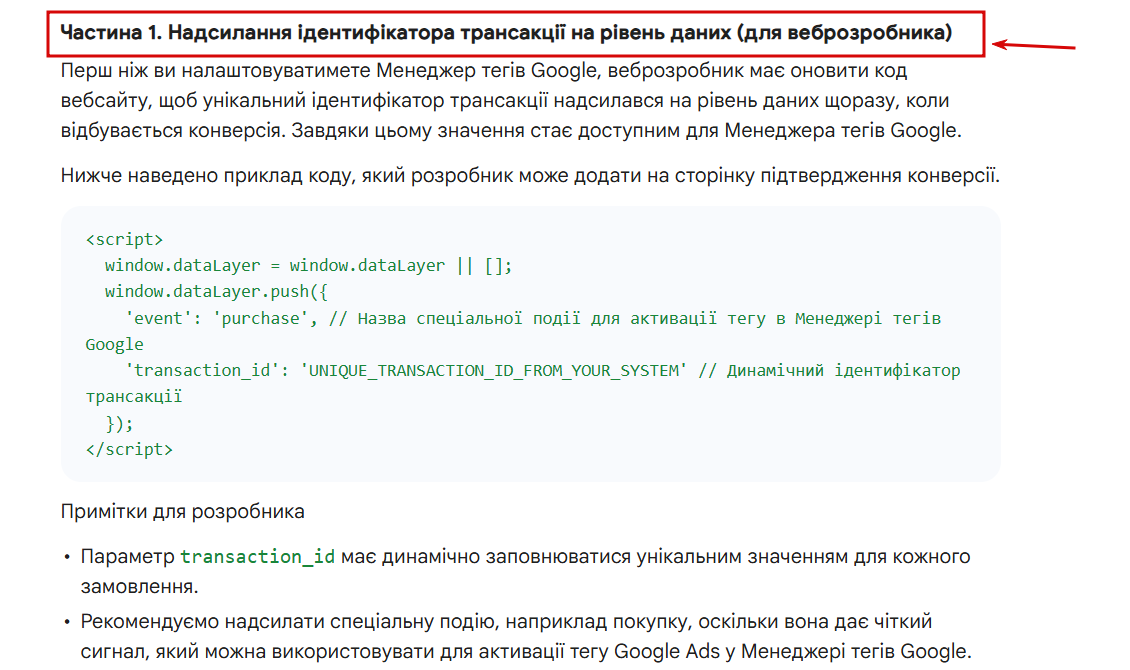Click the 'window.dataLayer = window.dataLayer || [];' line

(x=308, y=266)
